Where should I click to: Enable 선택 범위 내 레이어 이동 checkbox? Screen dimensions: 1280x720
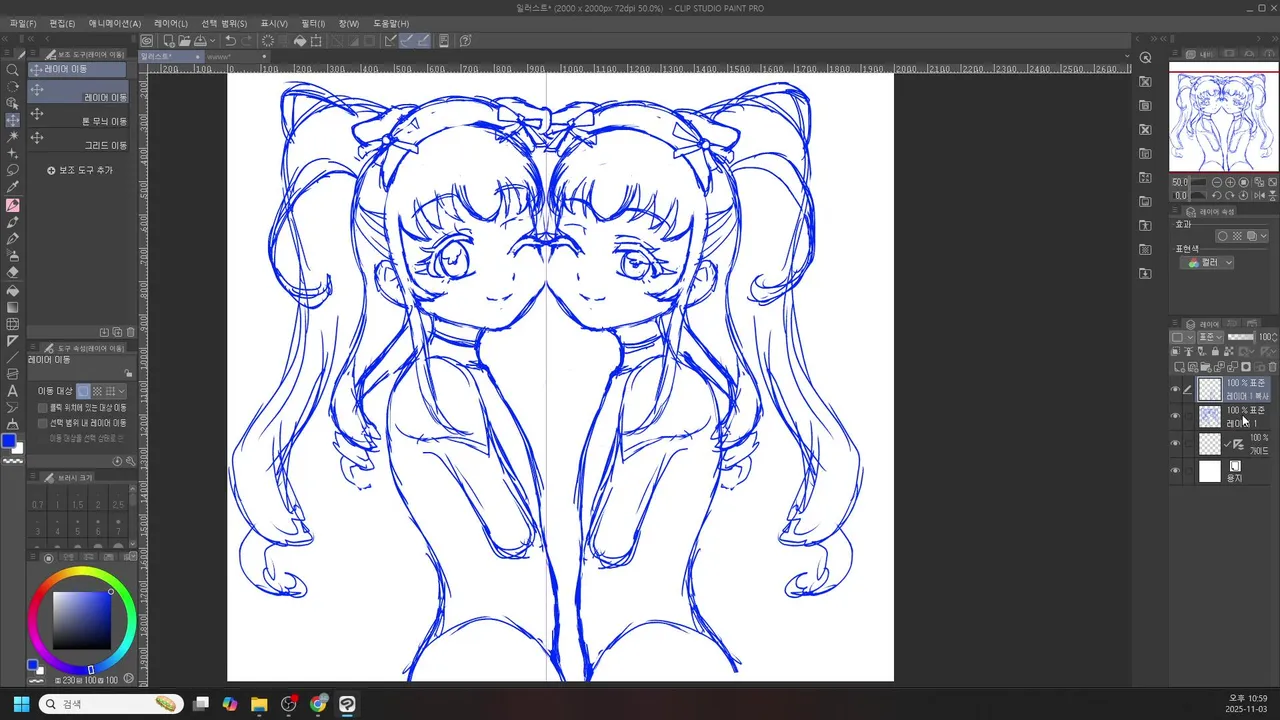pos(42,423)
